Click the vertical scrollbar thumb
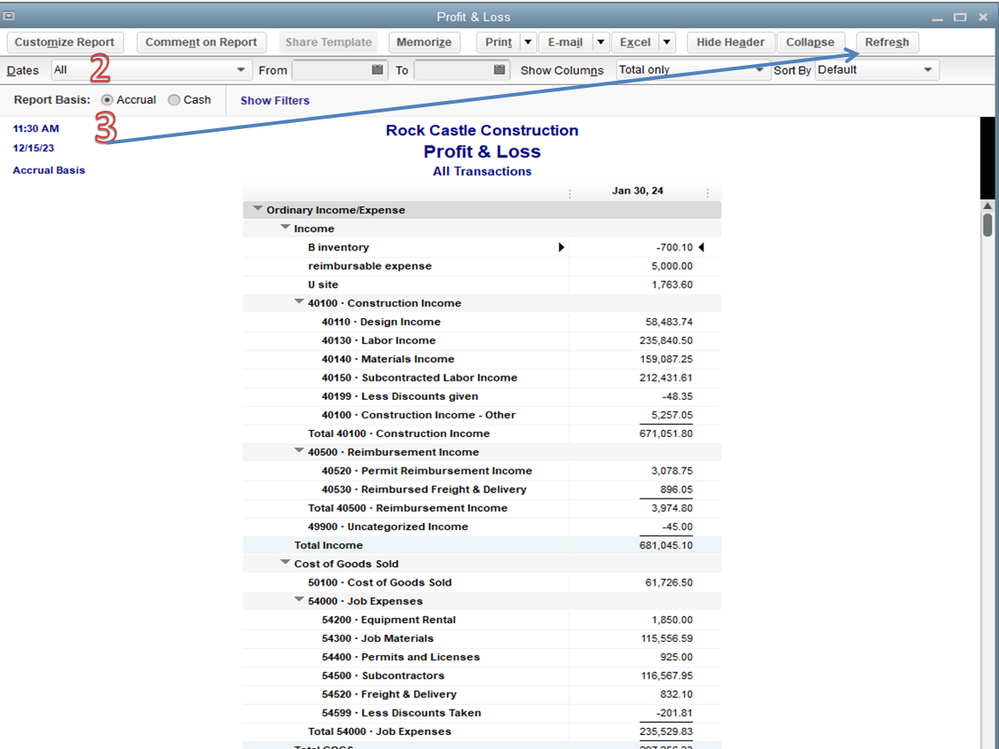999x749 pixels. 987,224
